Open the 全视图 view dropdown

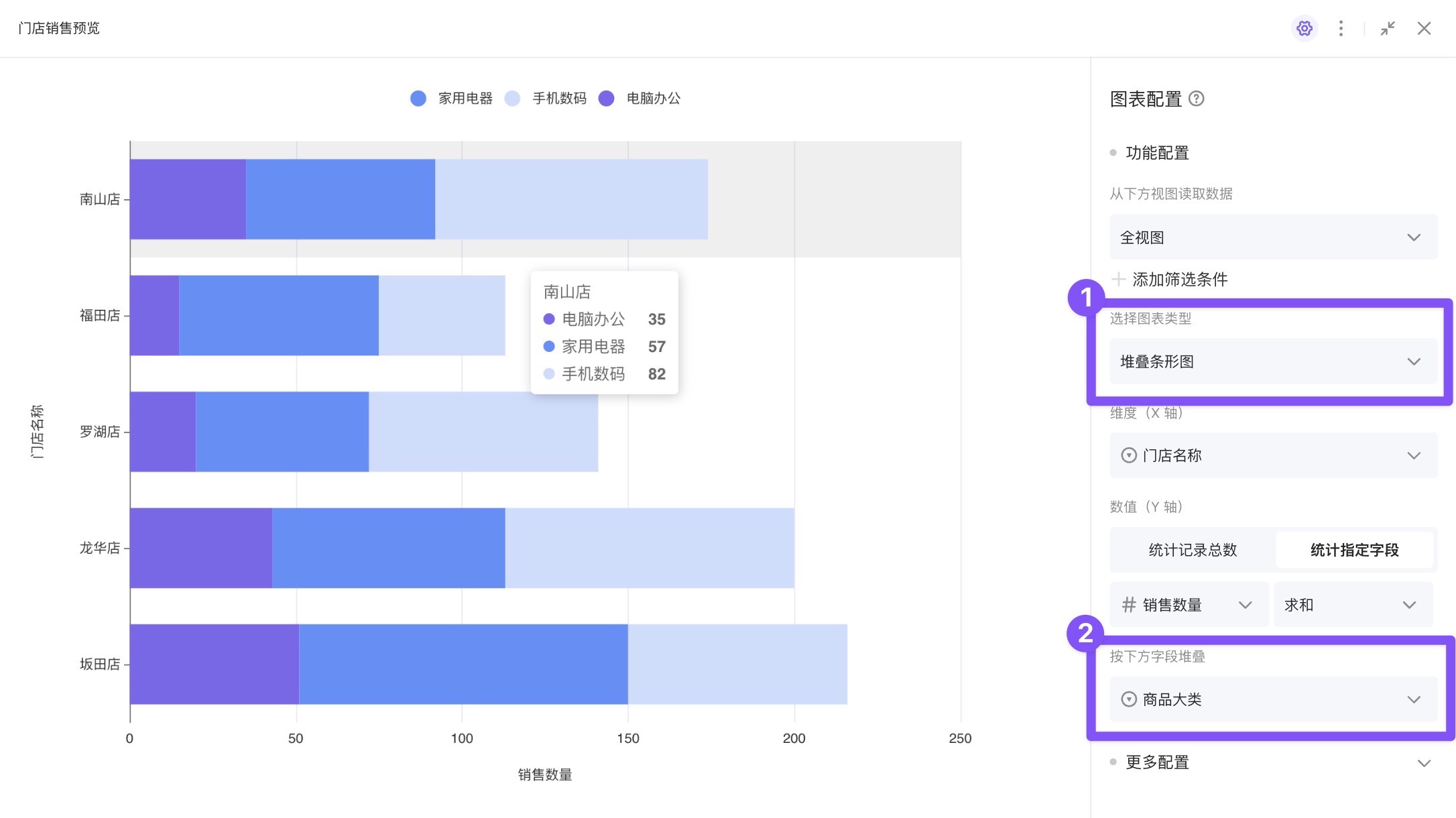click(1272, 237)
